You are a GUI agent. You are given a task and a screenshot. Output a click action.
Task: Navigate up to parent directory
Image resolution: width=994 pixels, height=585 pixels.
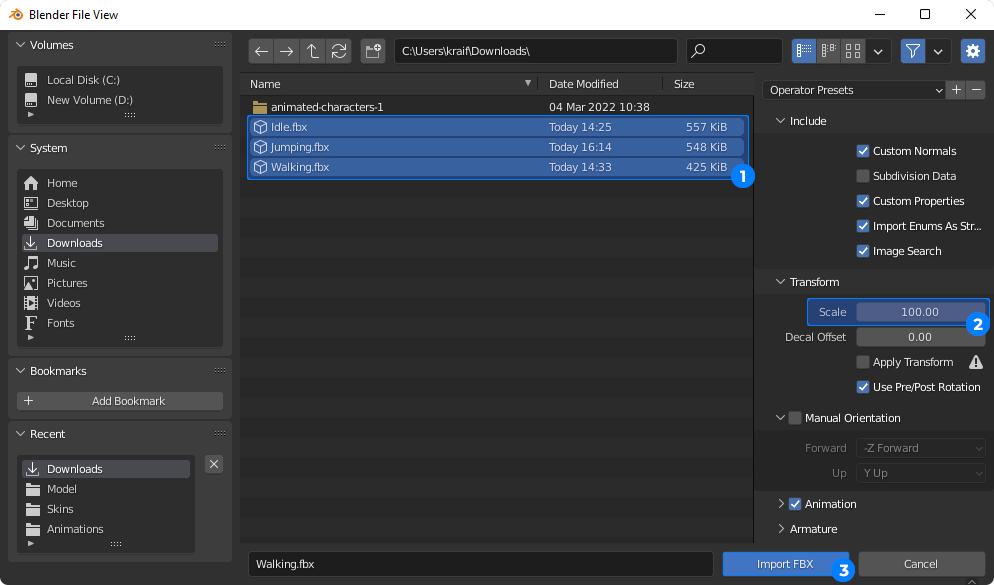[x=313, y=51]
